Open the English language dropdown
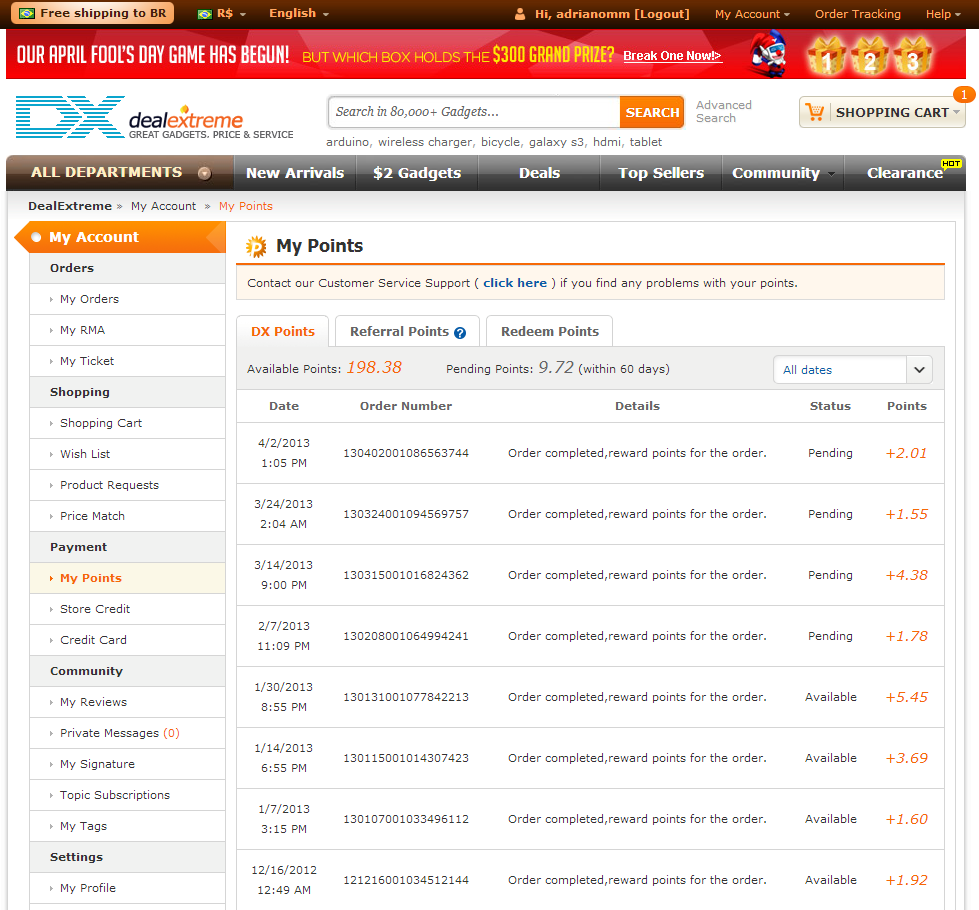979x910 pixels. 298,13
